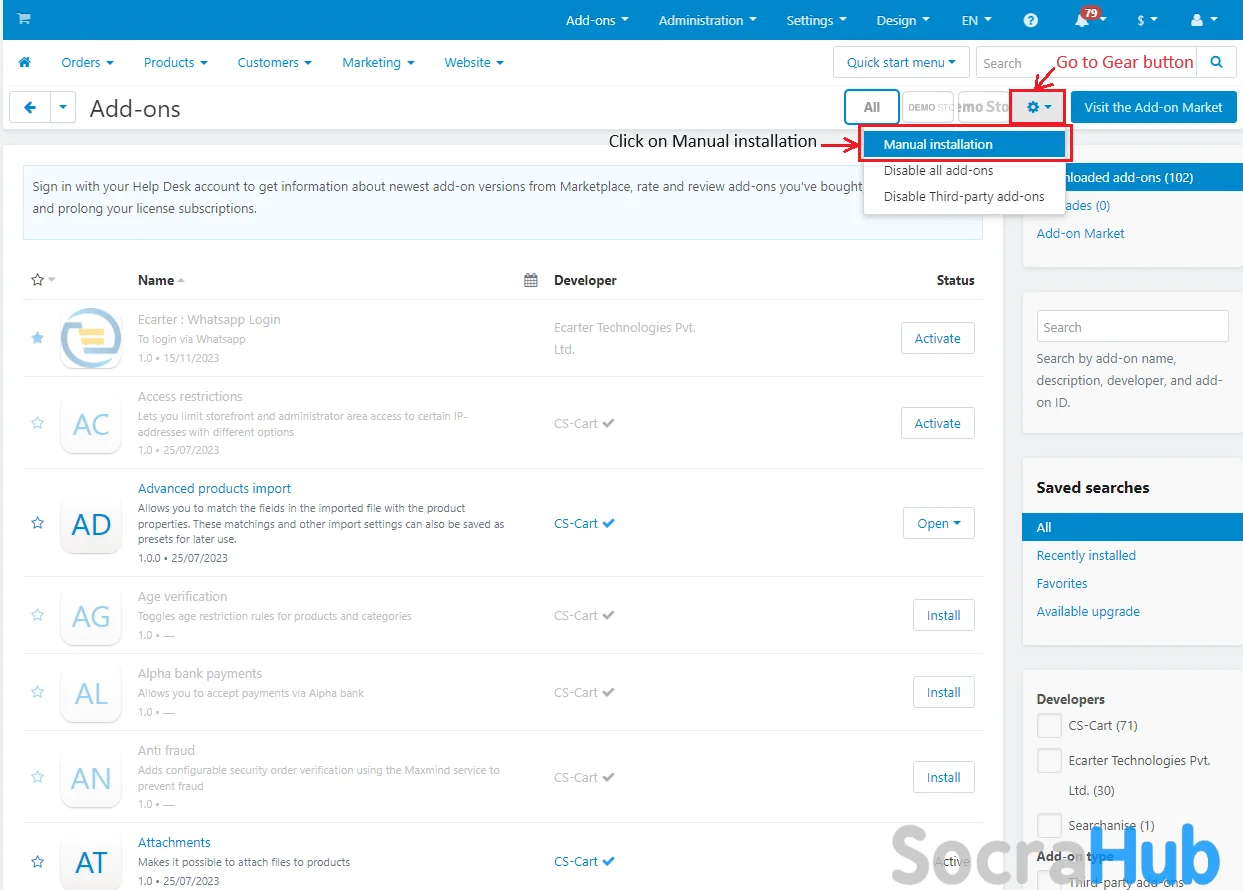This screenshot has width=1243, height=890.
Task: Expand the Settings menu
Action: [x=816, y=20]
